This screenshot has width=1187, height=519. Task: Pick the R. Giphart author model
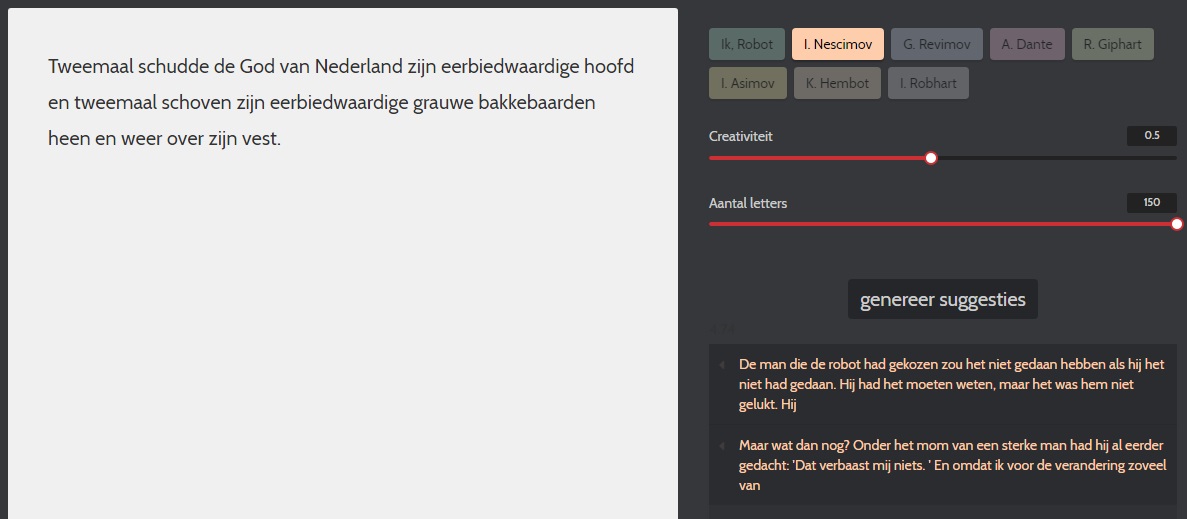click(x=1113, y=45)
